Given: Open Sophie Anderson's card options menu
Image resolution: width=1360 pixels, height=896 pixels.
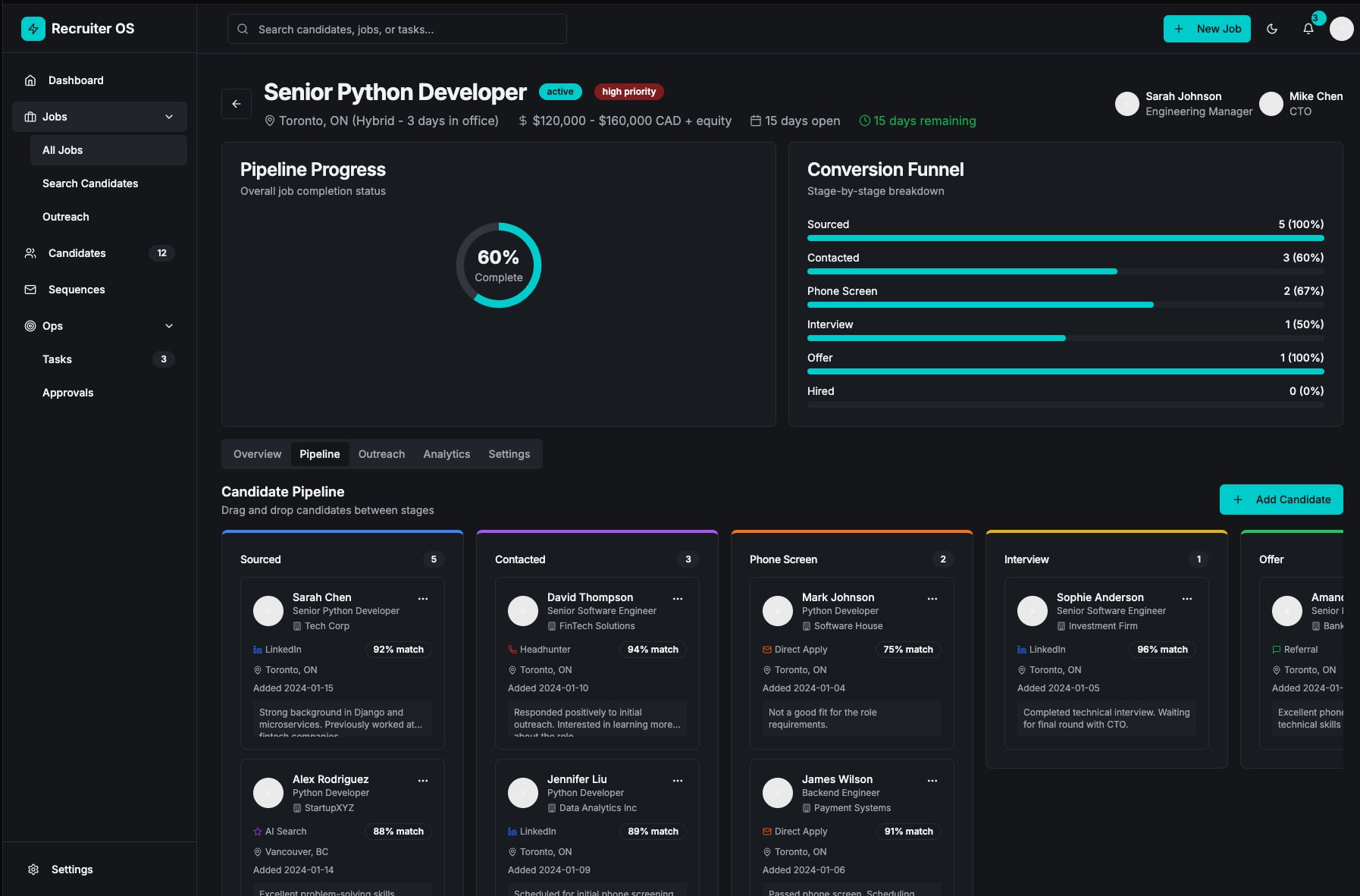Looking at the screenshot, I should pos(1187,599).
